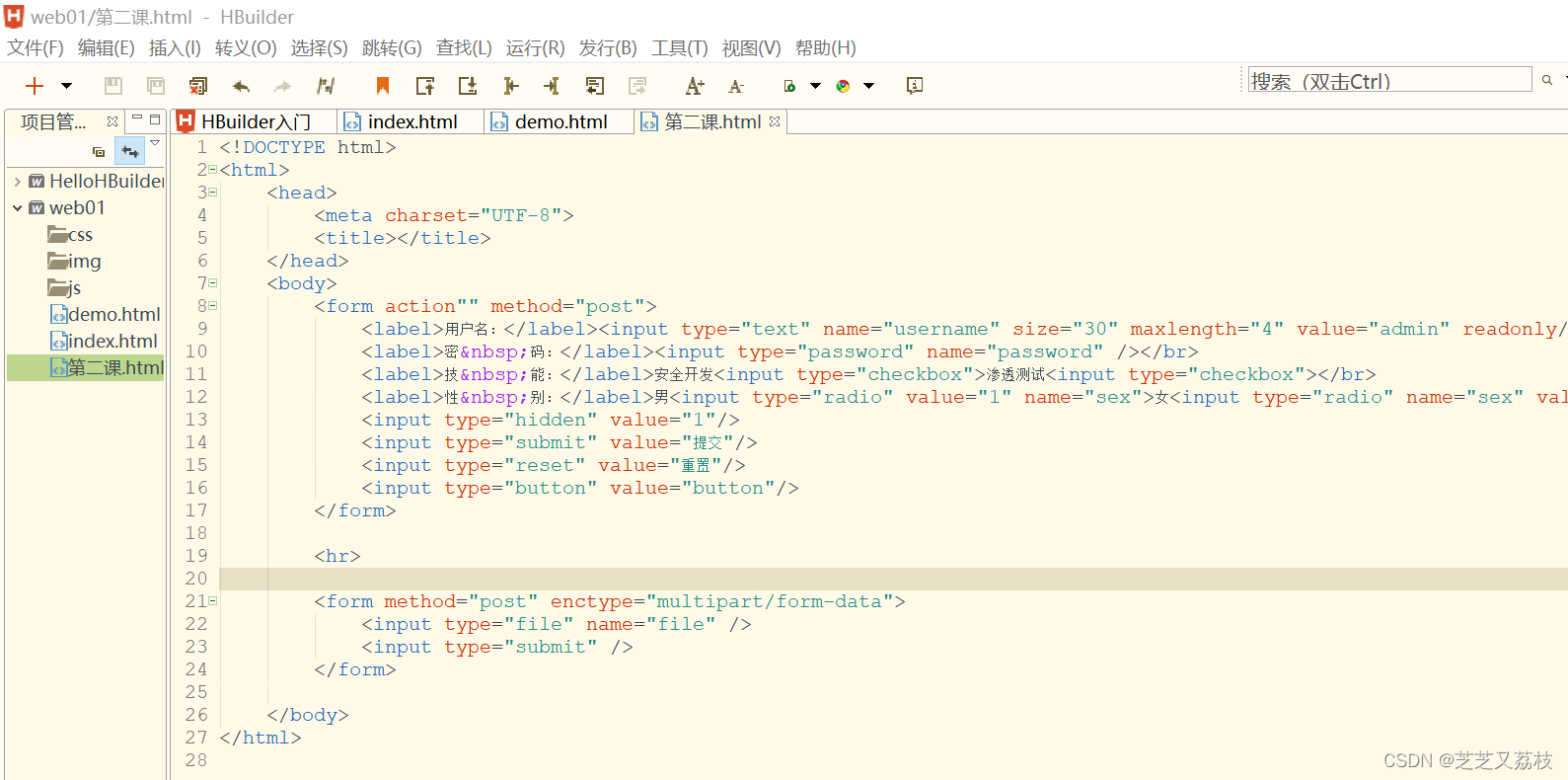Viewport: 1568px width, 780px height.
Task: Open demo.html in project tree
Action: [x=106, y=315]
